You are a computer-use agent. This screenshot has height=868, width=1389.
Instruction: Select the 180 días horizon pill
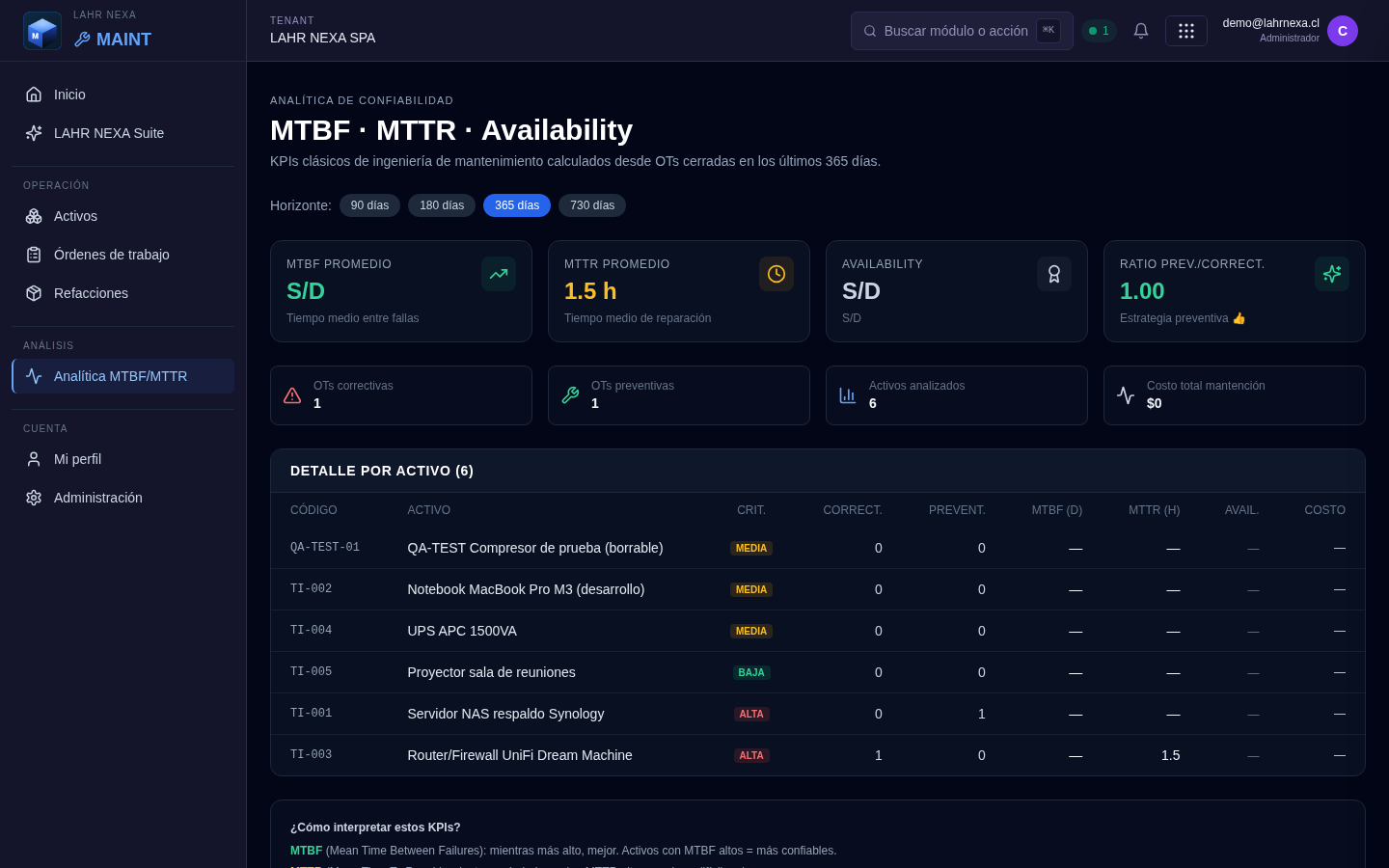[x=442, y=205]
